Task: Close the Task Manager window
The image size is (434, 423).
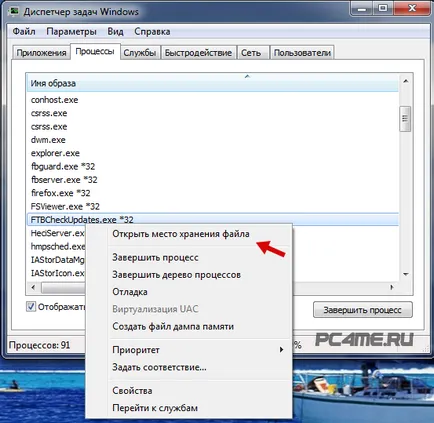Action: [x=412, y=9]
